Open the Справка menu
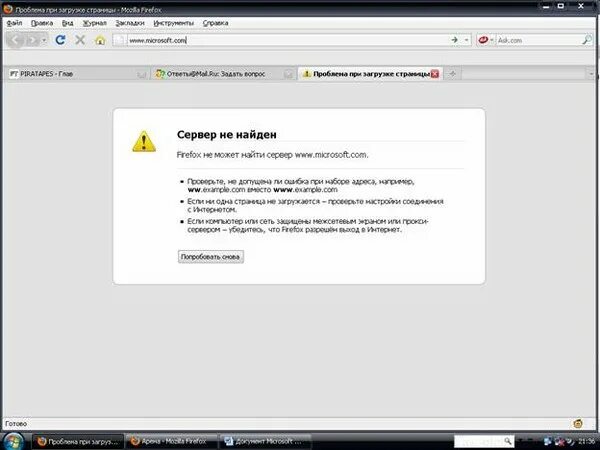Screen dimensions: 600x450 coord(215,23)
